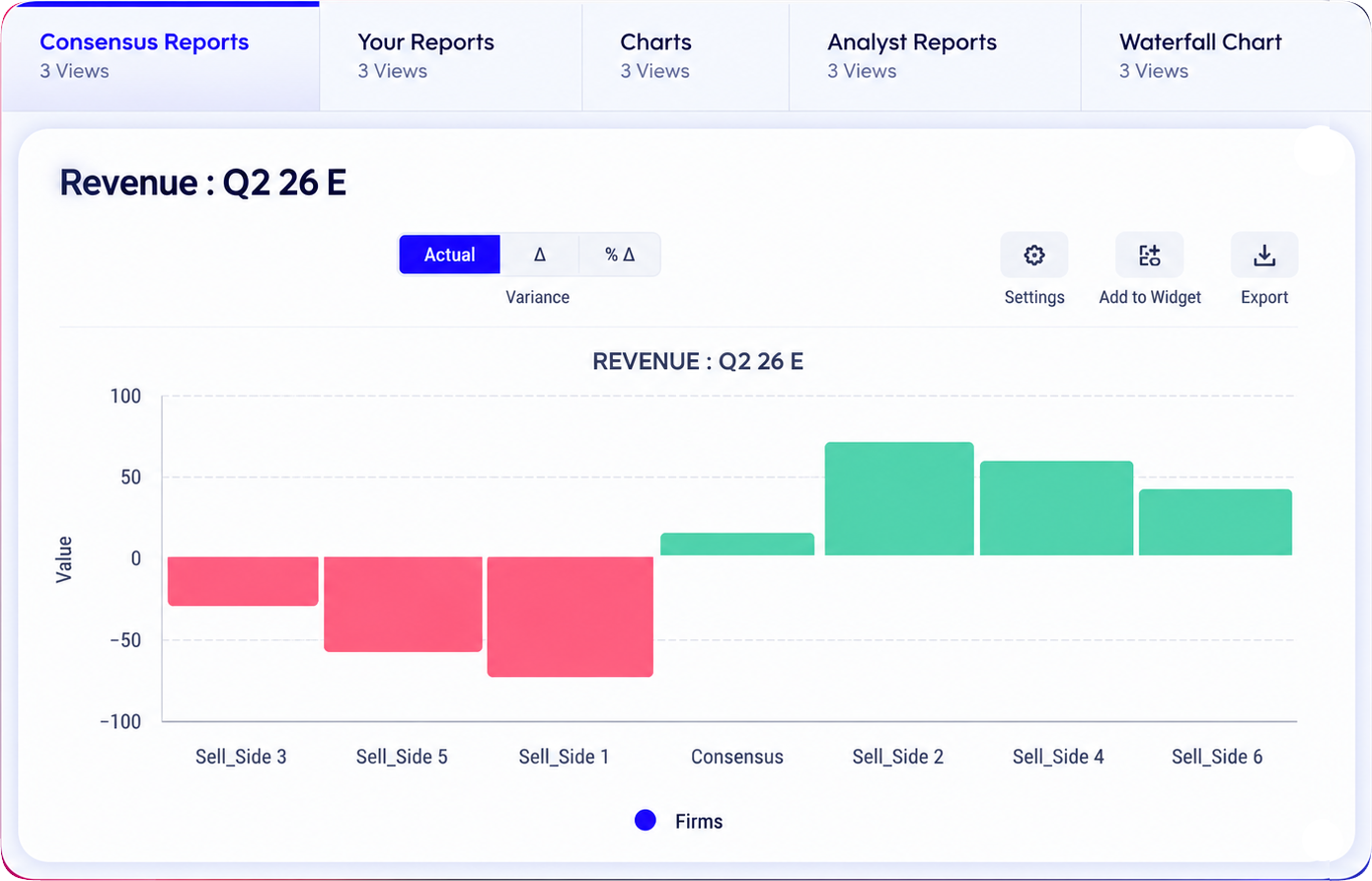Toggle the Firms legend blue dot
This screenshot has height=881, width=1372.
[x=646, y=820]
